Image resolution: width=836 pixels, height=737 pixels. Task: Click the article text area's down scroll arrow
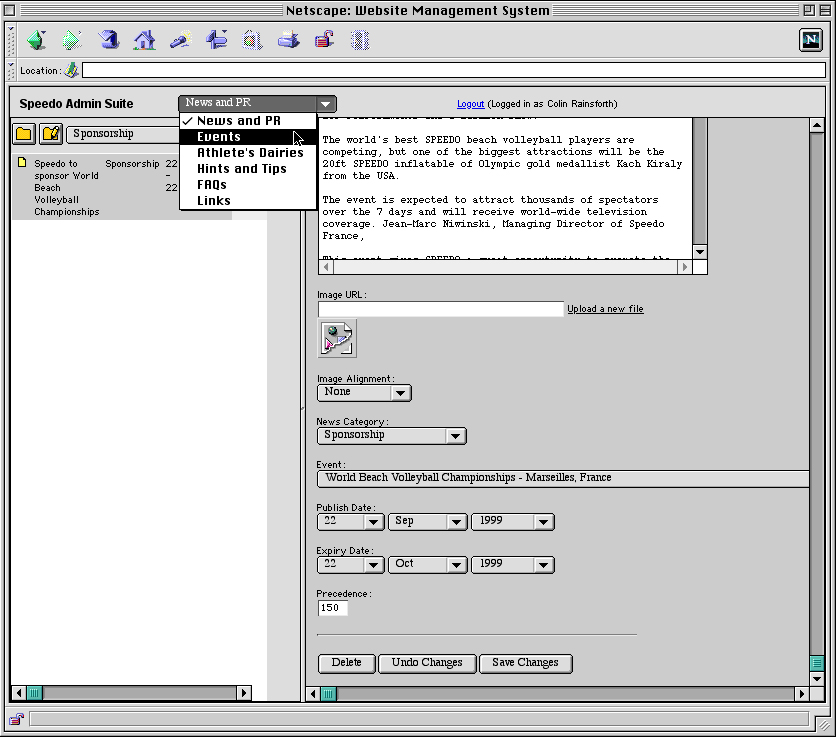(x=700, y=252)
